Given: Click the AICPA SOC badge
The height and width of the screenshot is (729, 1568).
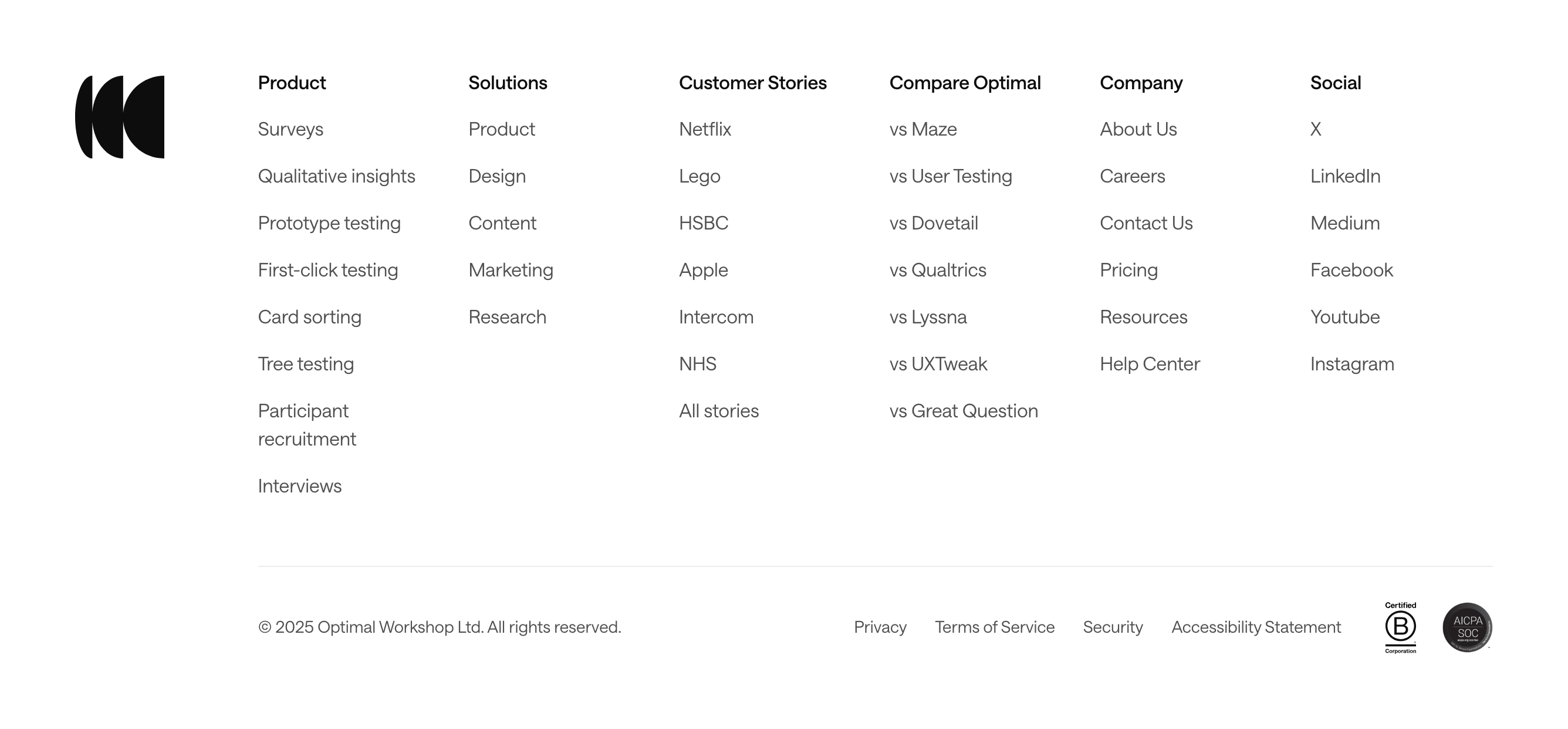Looking at the screenshot, I should (1467, 627).
